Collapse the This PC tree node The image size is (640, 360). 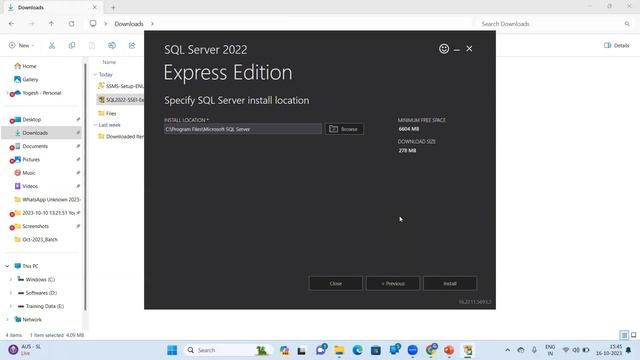pos(7,266)
